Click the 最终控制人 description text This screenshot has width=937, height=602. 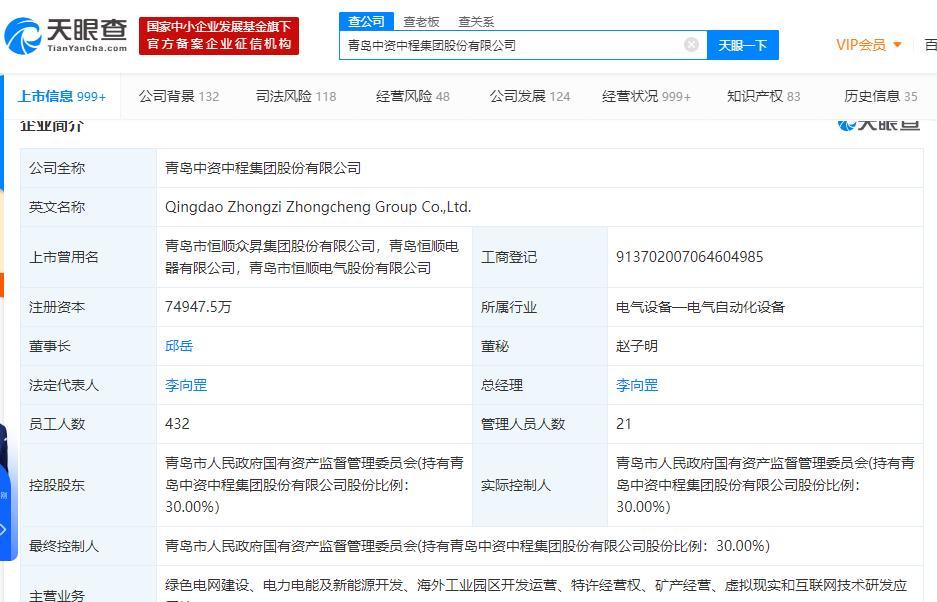pos(467,546)
